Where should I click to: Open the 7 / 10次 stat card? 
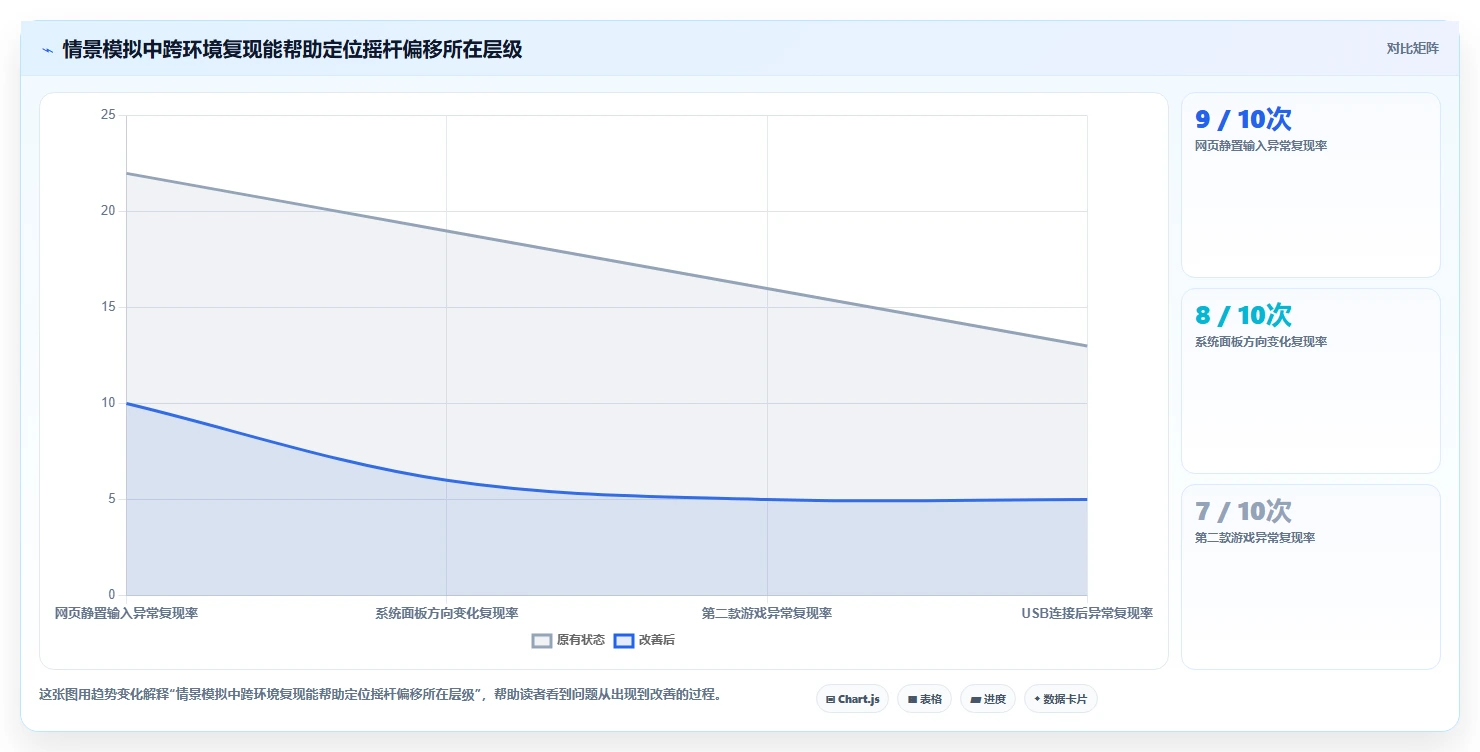1310,577
